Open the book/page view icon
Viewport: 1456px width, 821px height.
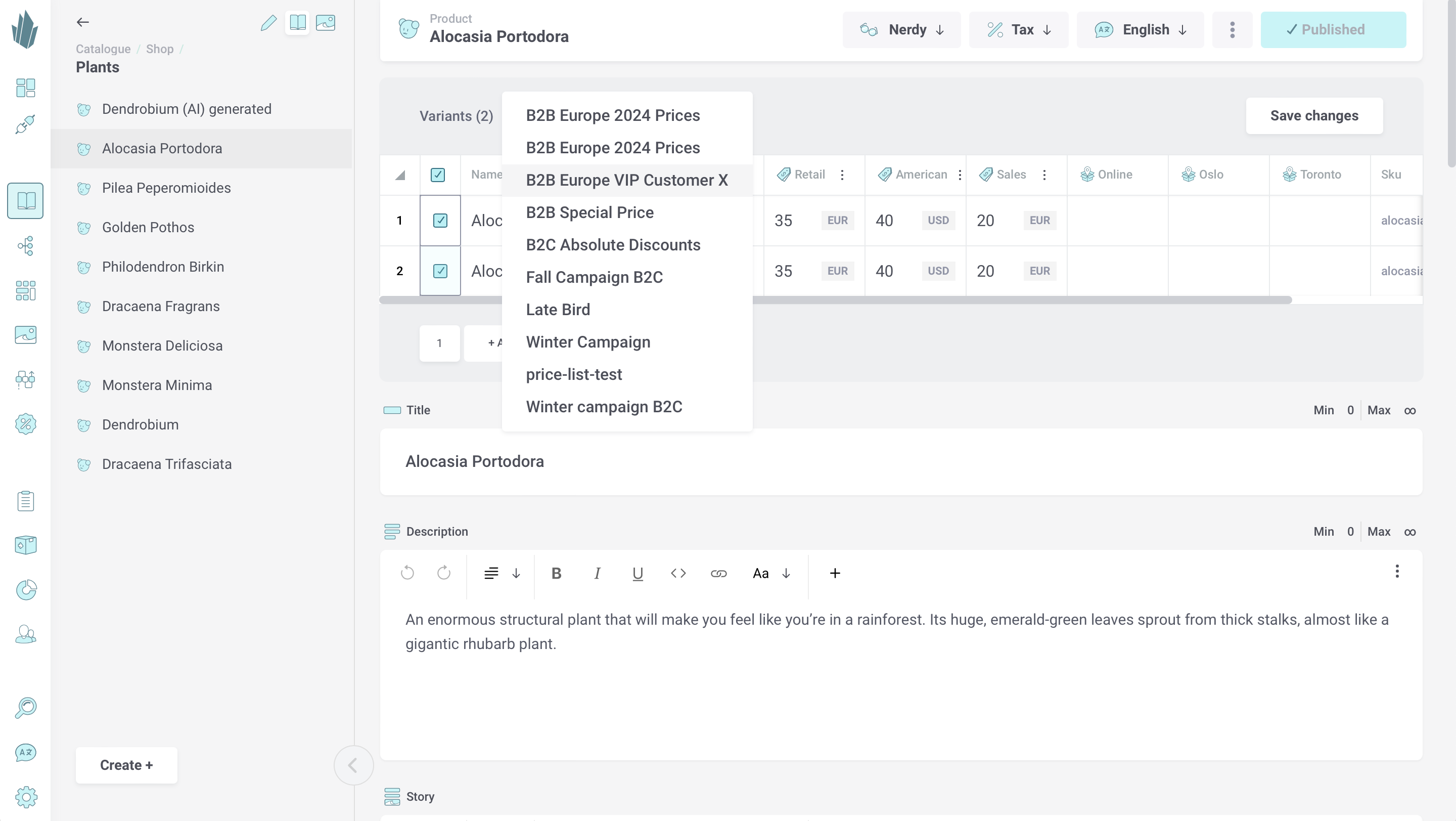point(297,22)
